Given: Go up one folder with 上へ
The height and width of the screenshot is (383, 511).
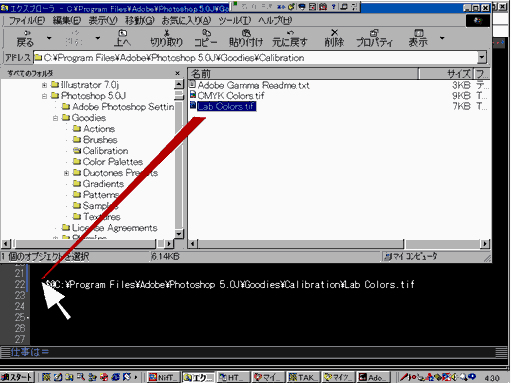Looking at the screenshot, I should point(122,38).
